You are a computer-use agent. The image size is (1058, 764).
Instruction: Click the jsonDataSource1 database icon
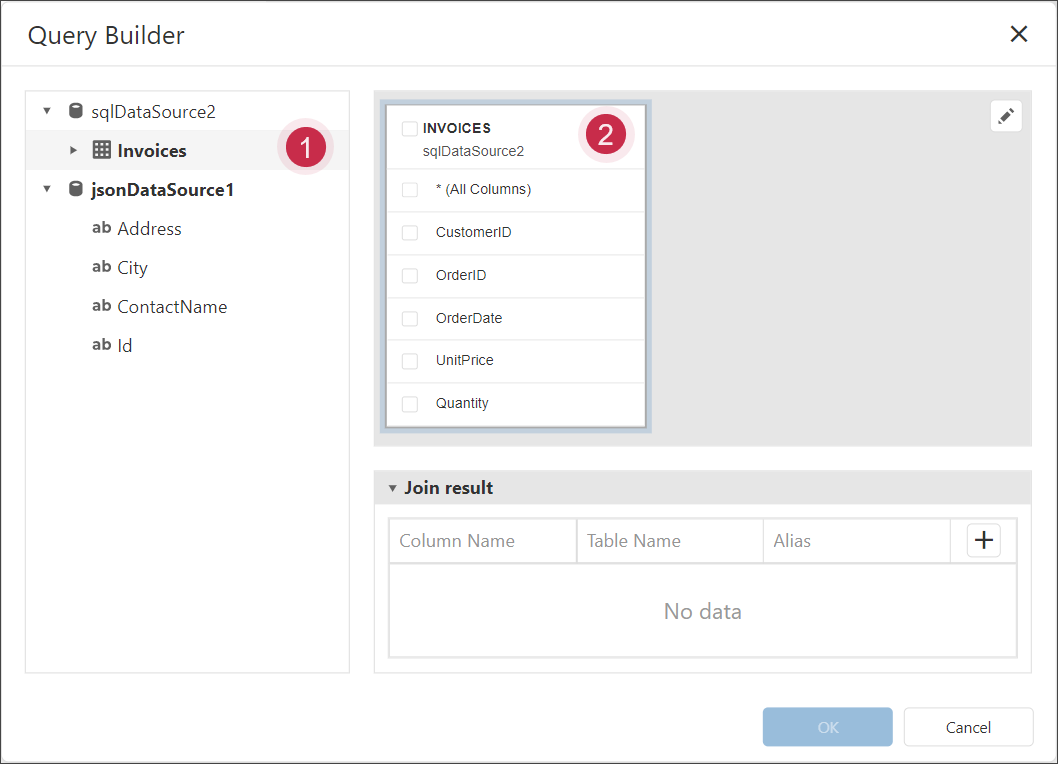click(x=76, y=189)
